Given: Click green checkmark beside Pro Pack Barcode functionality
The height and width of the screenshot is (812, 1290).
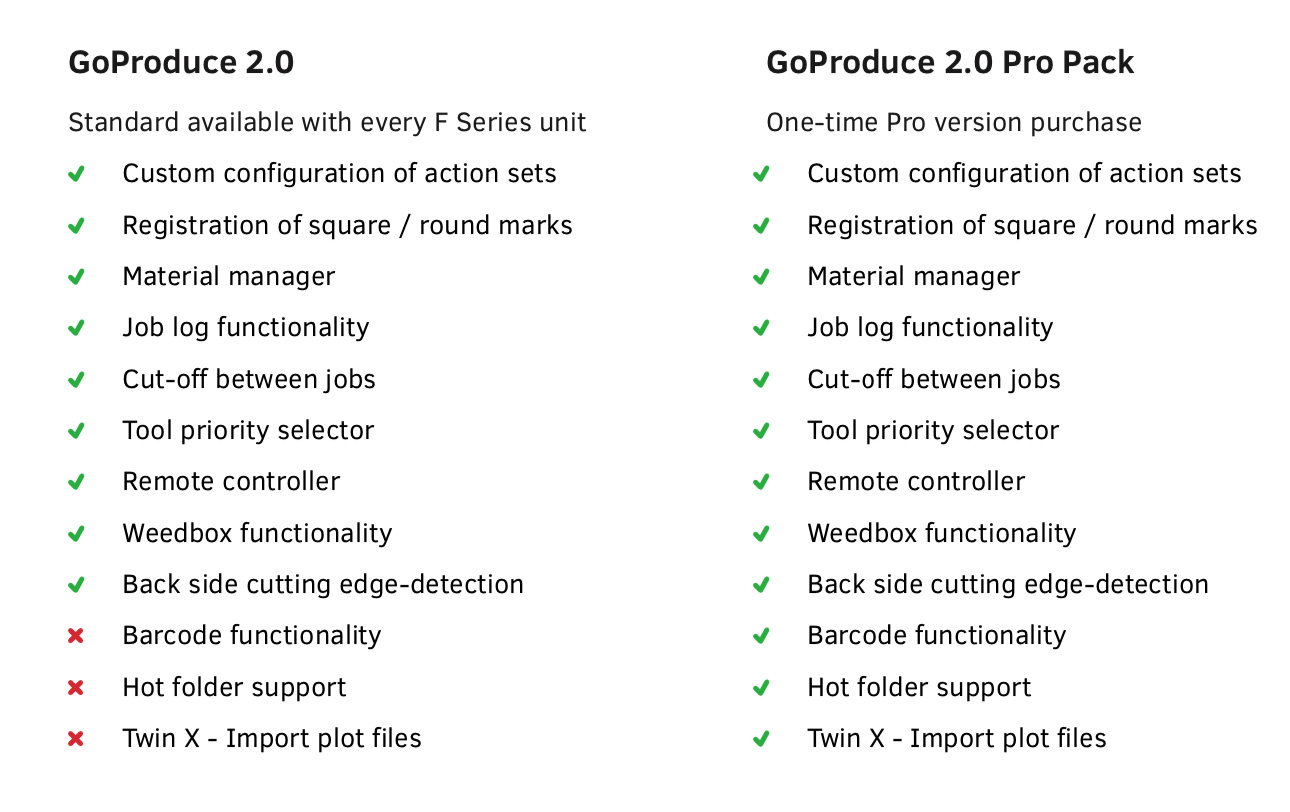Looking at the screenshot, I should [761, 636].
